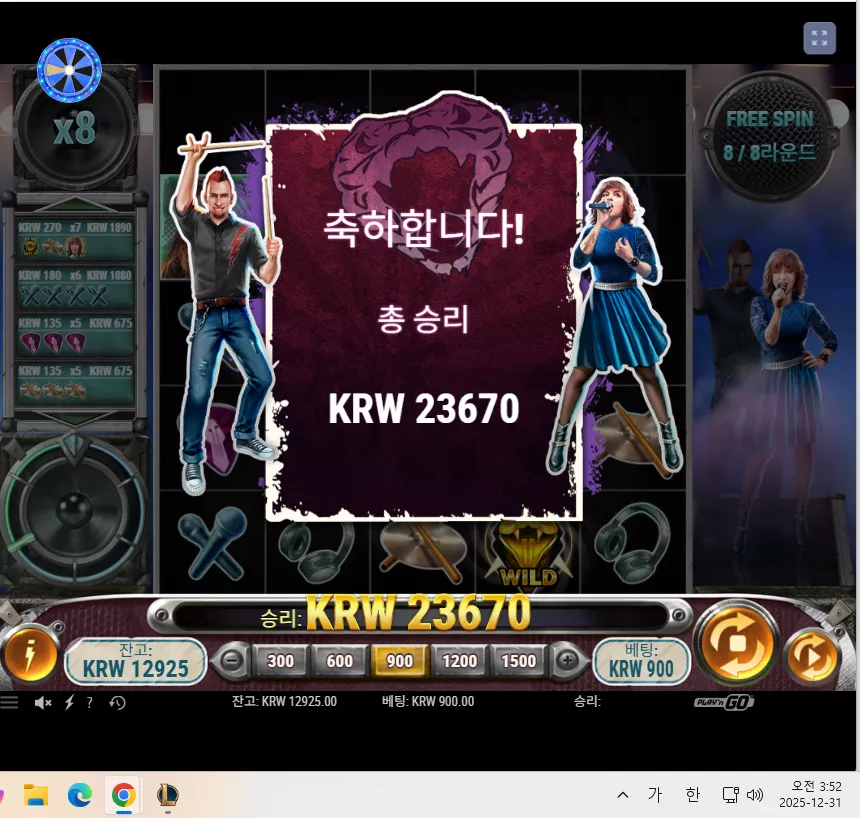Select the 600 bet level

click(340, 661)
